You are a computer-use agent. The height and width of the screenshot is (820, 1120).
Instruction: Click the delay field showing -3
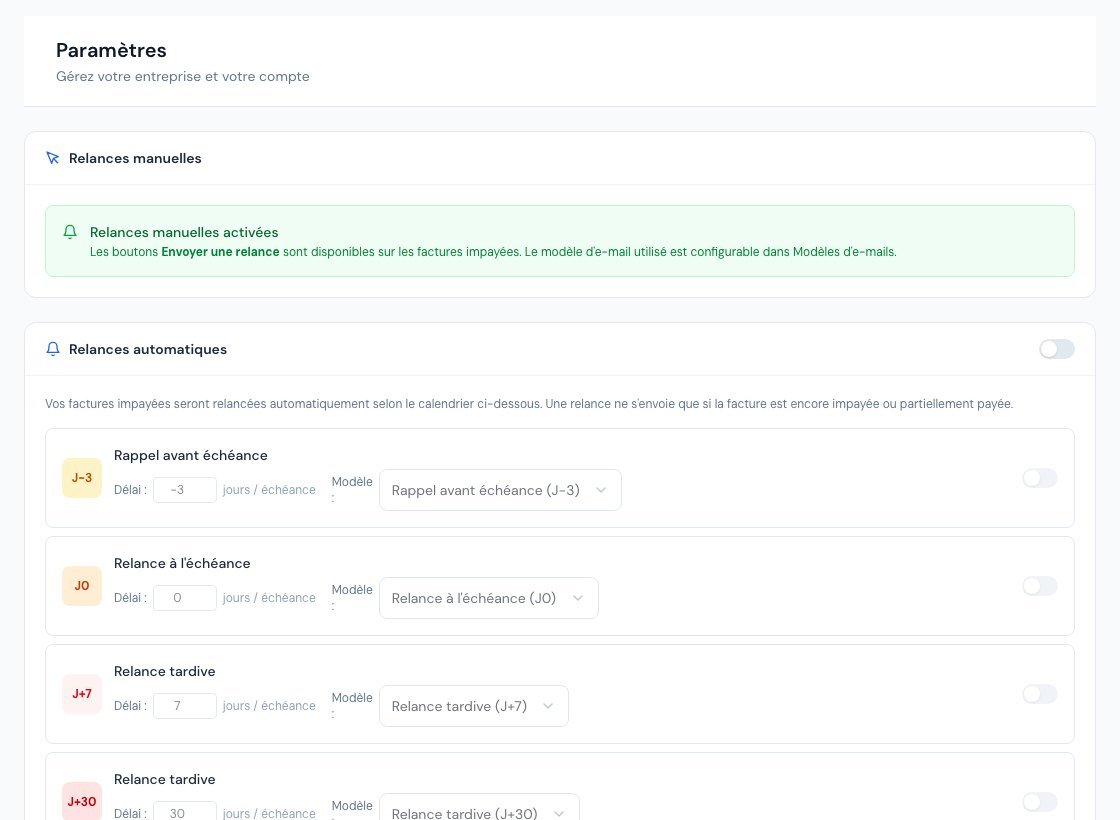pyautogui.click(x=185, y=490)
